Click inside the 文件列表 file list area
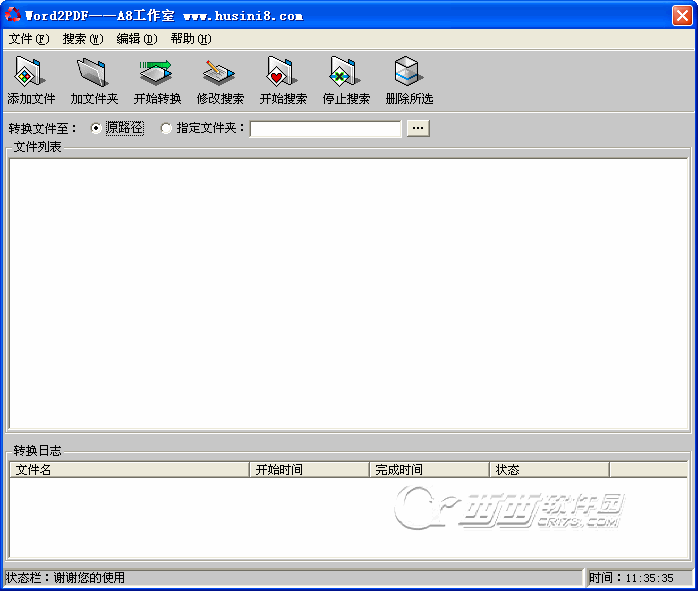The image size is (698, 591). (349, 294)
